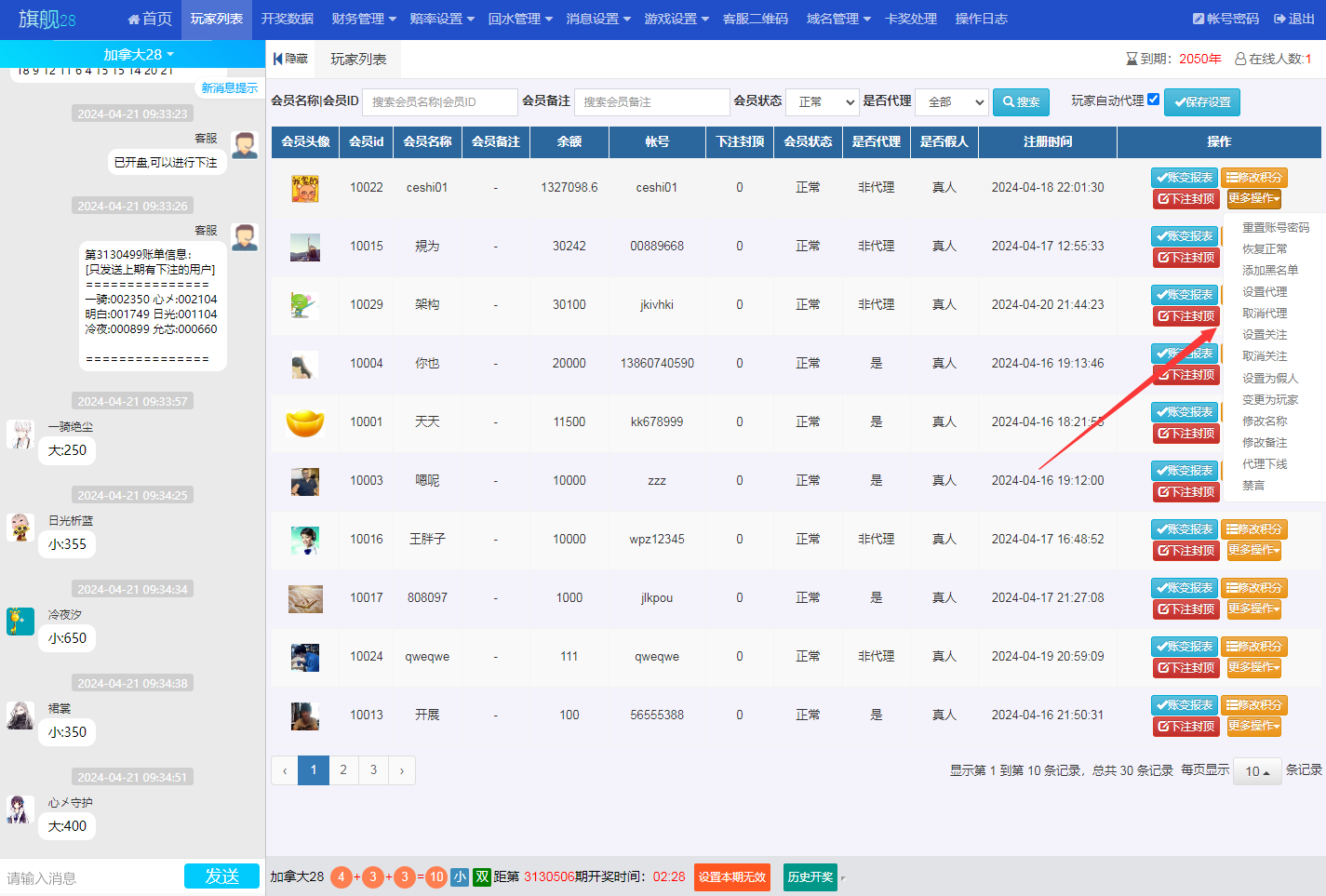This screenshot has height=896, width=1326.
Task: Click the 会员名称 search input field
Action: (x=439, y=101)
